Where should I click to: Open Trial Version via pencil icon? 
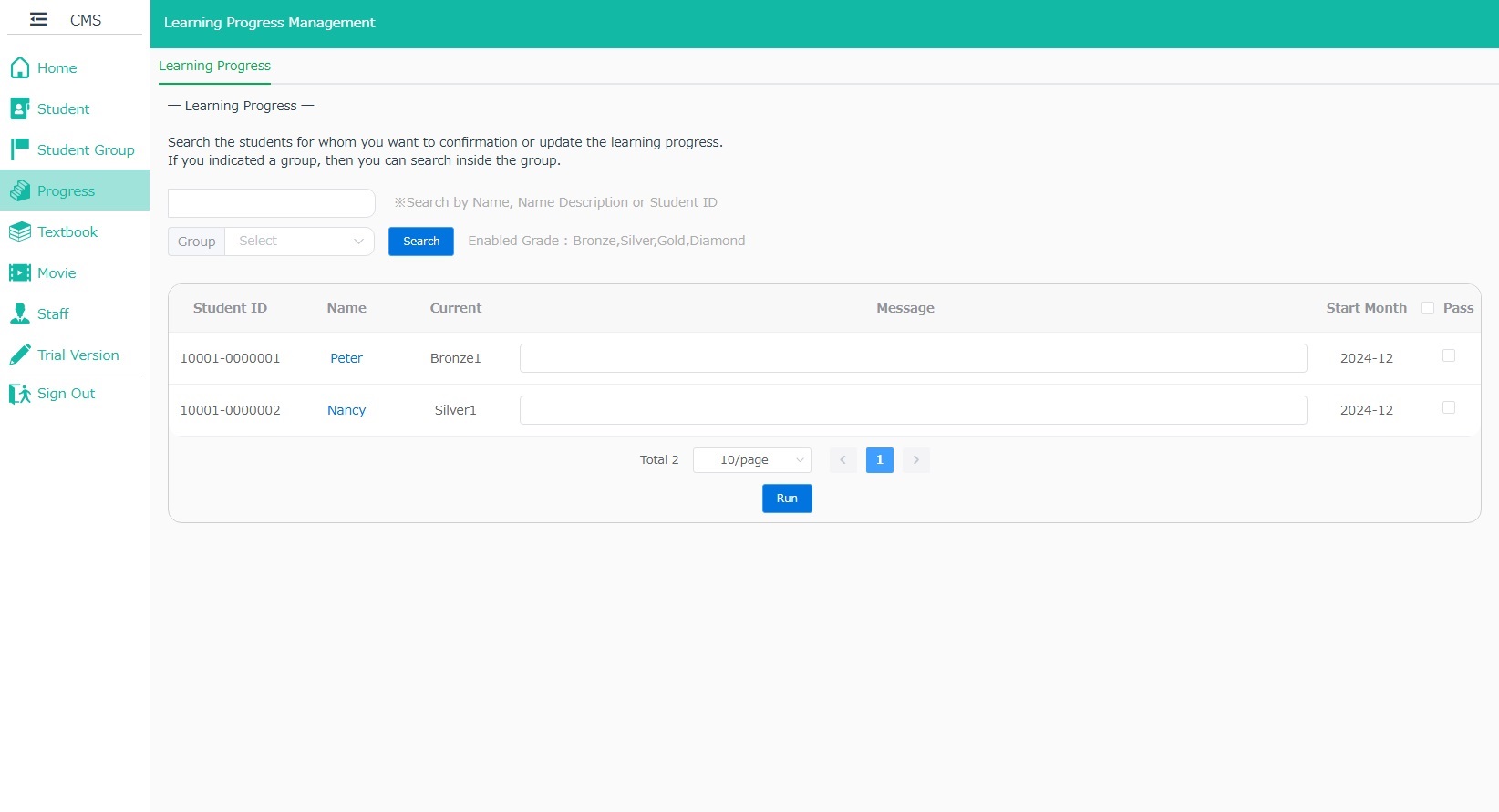[20, 355]
